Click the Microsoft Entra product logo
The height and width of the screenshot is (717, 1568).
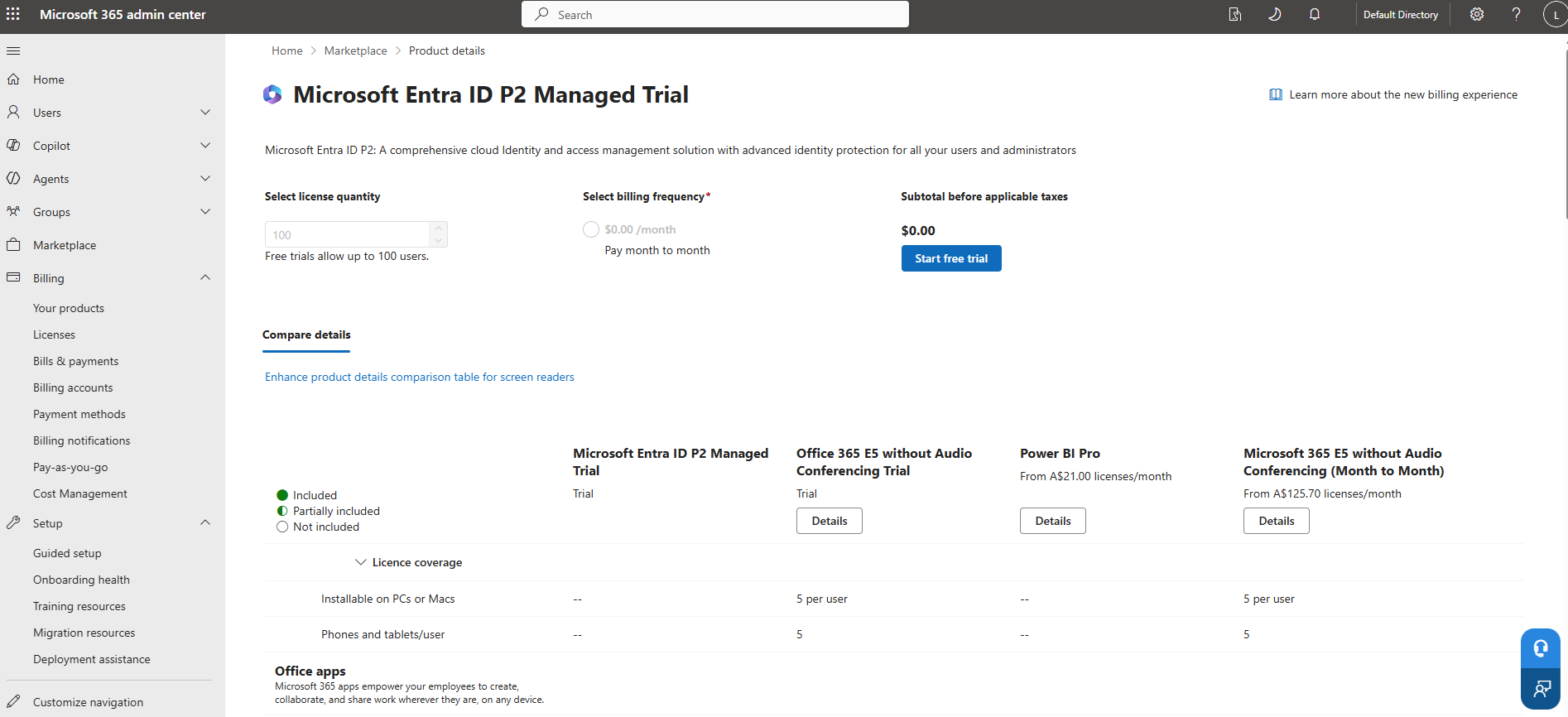(x=272, y=94)
